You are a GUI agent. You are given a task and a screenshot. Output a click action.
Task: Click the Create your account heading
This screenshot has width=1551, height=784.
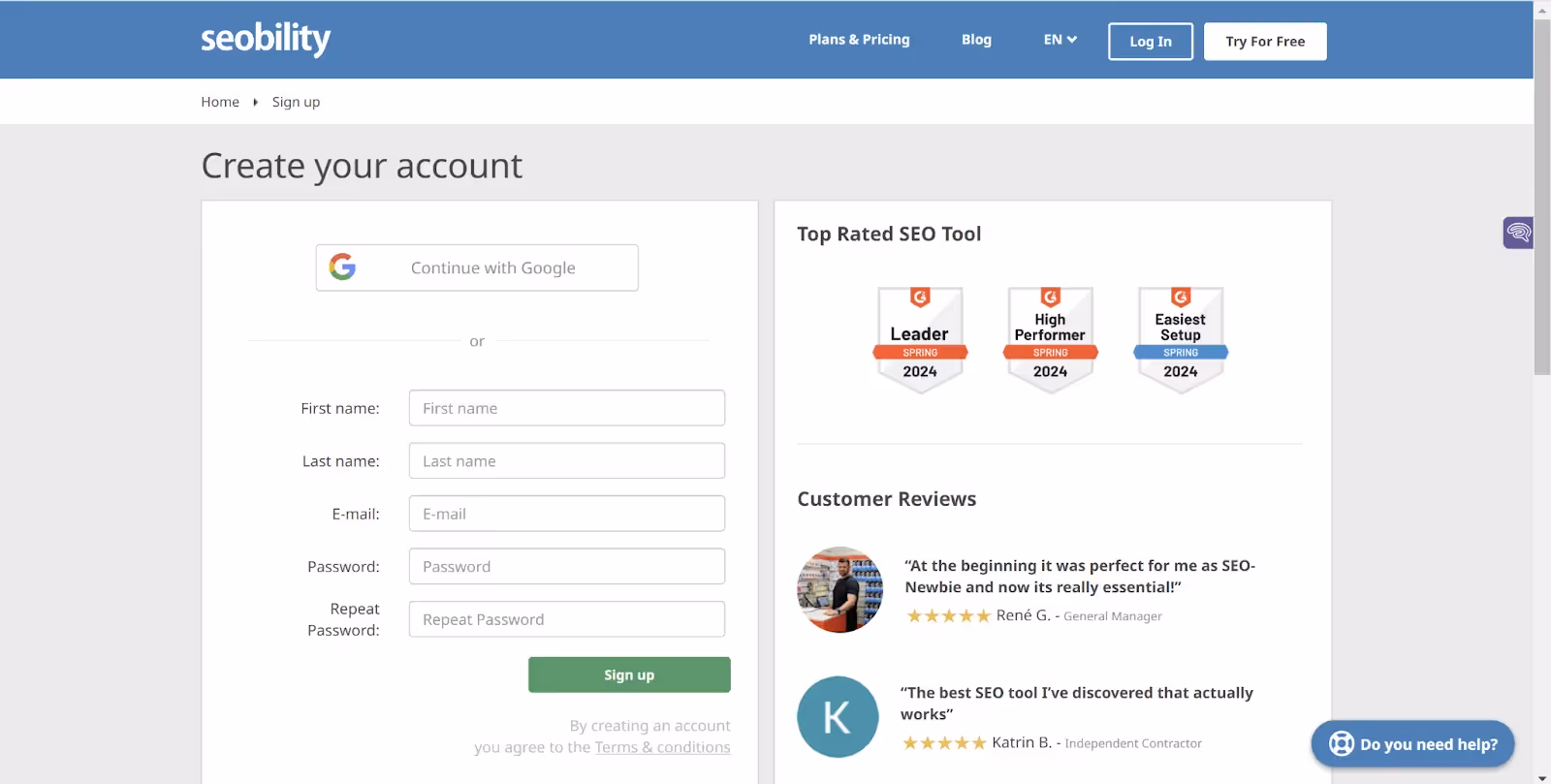coord(362,166)
